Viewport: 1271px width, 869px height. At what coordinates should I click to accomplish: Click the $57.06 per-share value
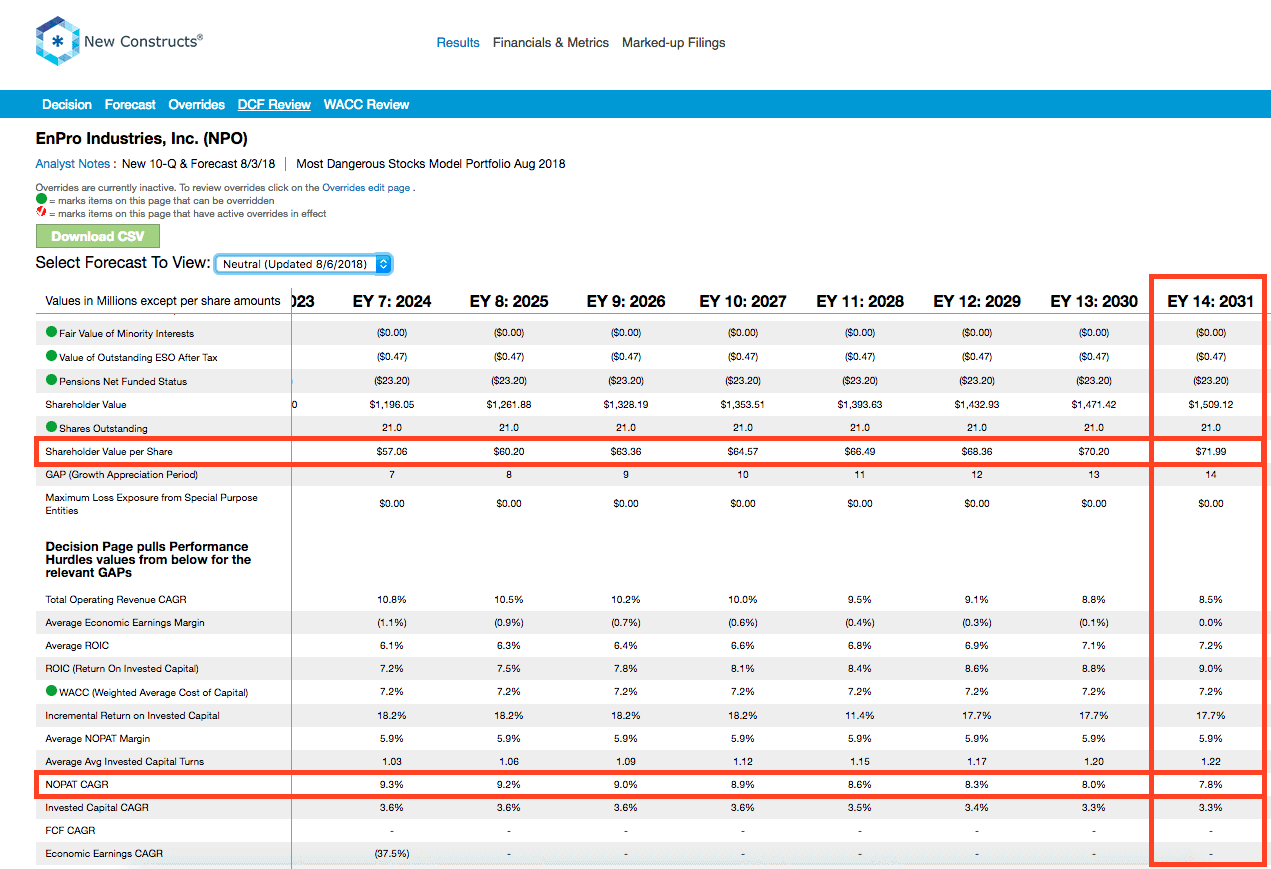pos(392,452)
